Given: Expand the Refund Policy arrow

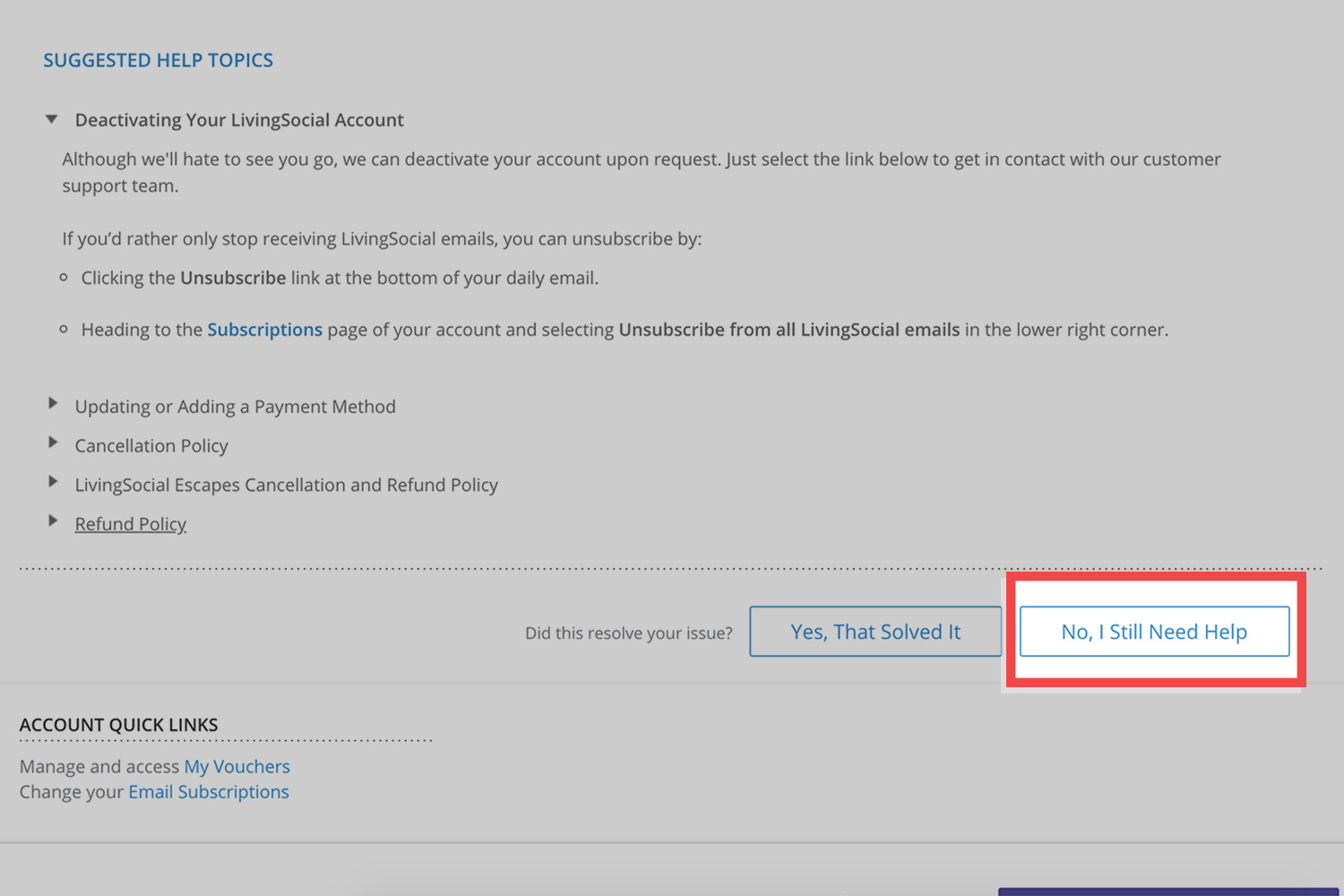Looking at the screenshot, I should (53, 521).
